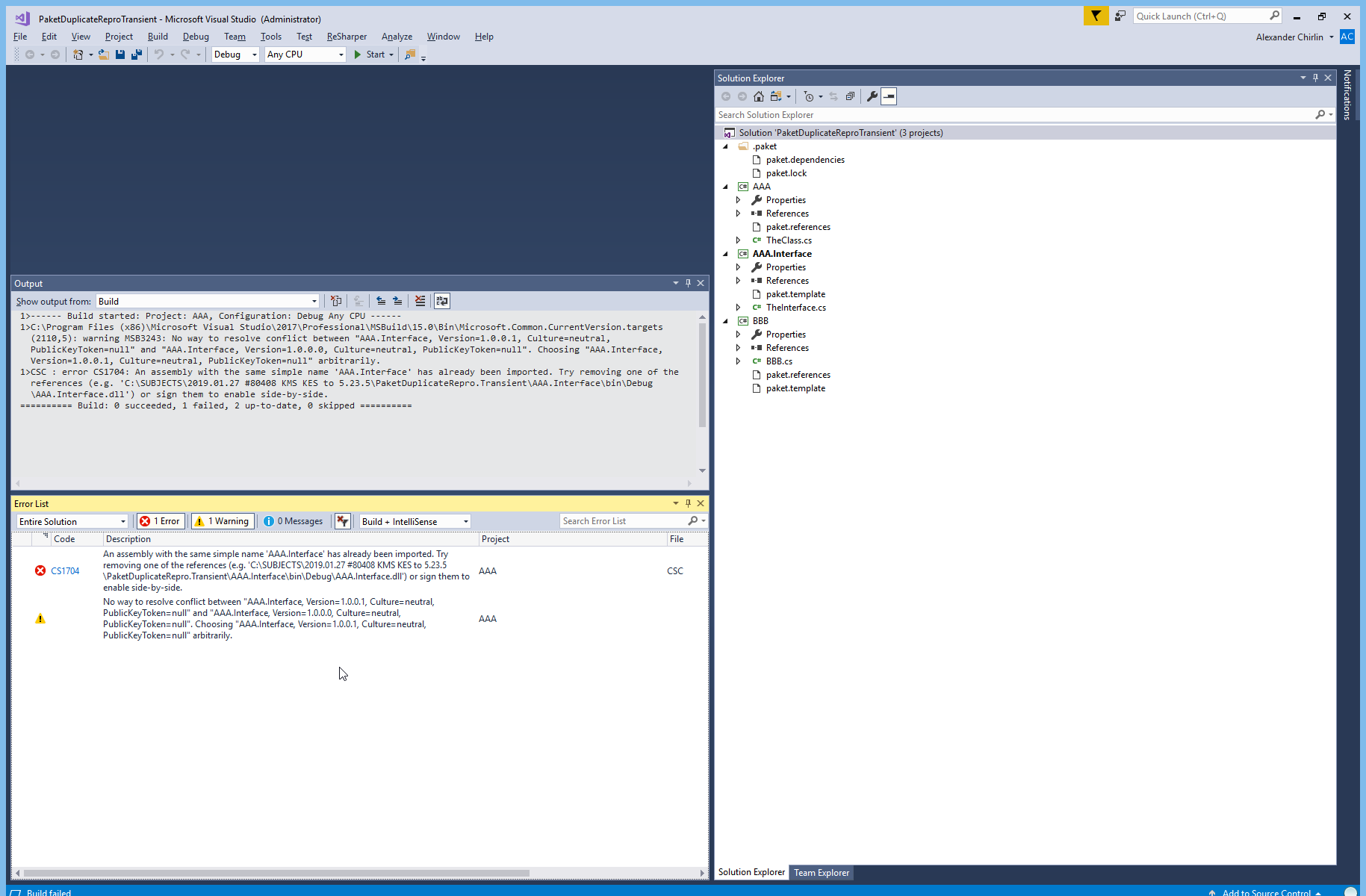
Task: Toggle the 1 Warning filter in Error List
Action: coord(222,520)
